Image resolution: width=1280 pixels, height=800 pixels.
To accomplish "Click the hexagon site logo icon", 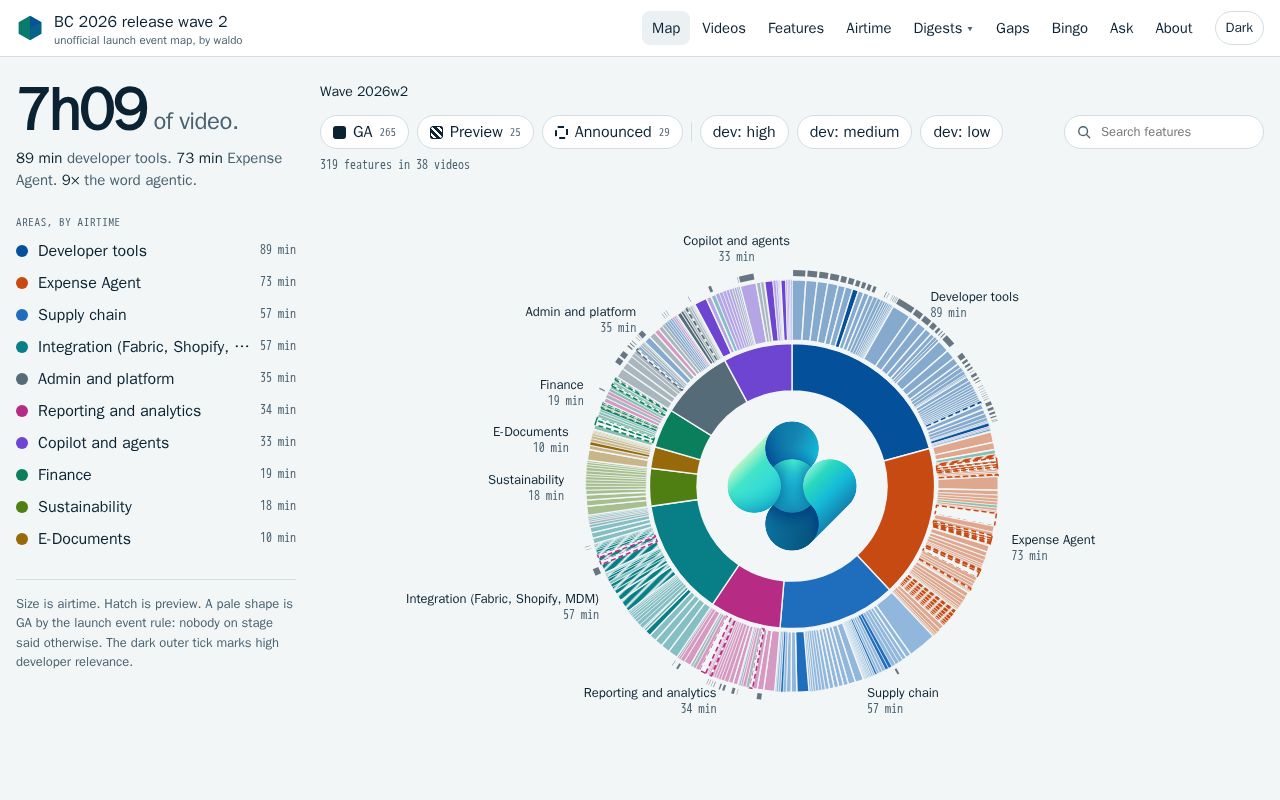I will click(x=30, y=28).
